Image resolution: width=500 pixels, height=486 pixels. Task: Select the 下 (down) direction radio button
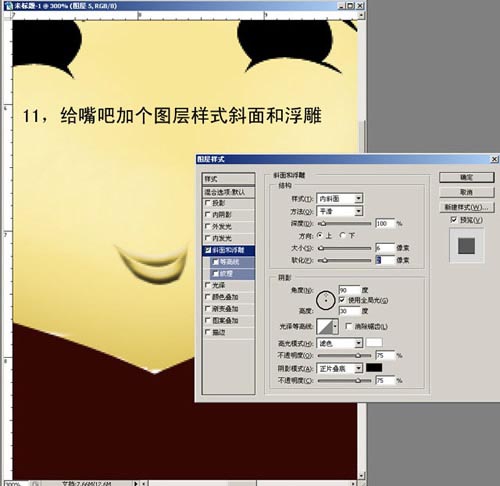(342, 236)
